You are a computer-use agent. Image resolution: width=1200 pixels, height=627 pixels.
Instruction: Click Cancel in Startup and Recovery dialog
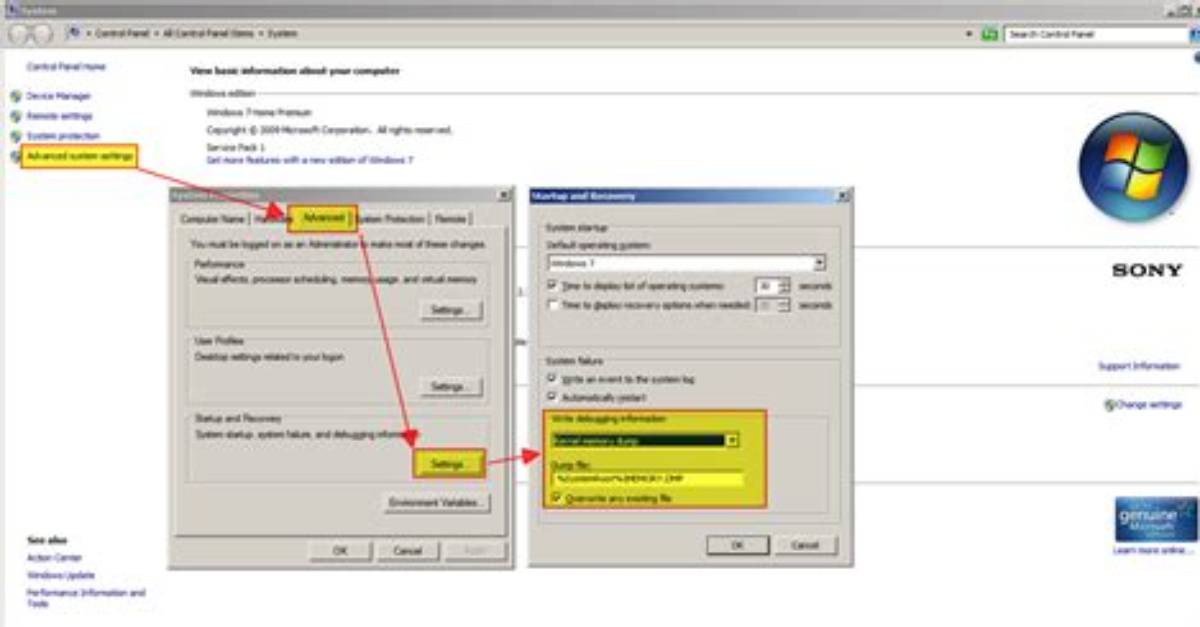[x=805, y=546]
